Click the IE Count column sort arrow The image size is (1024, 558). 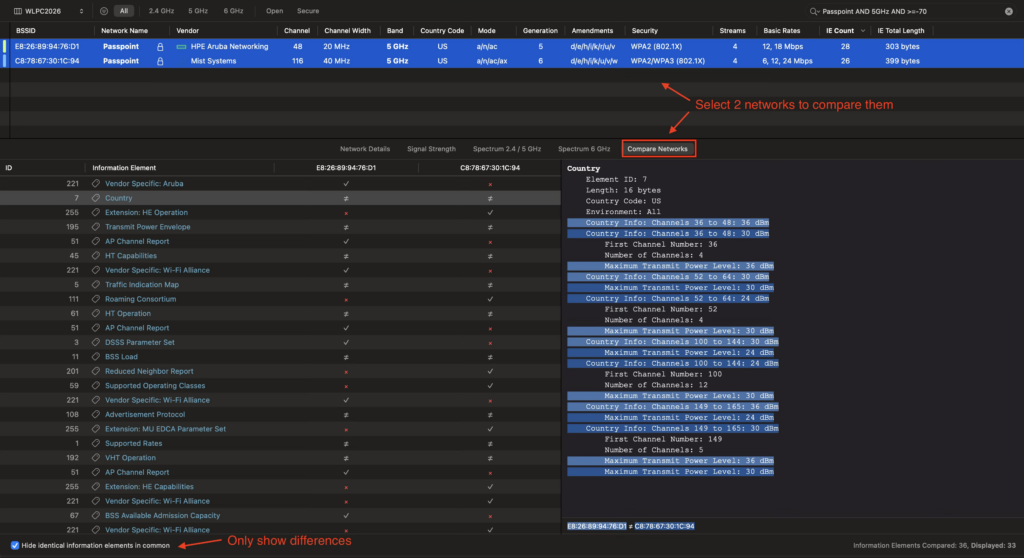click(864, 31)
